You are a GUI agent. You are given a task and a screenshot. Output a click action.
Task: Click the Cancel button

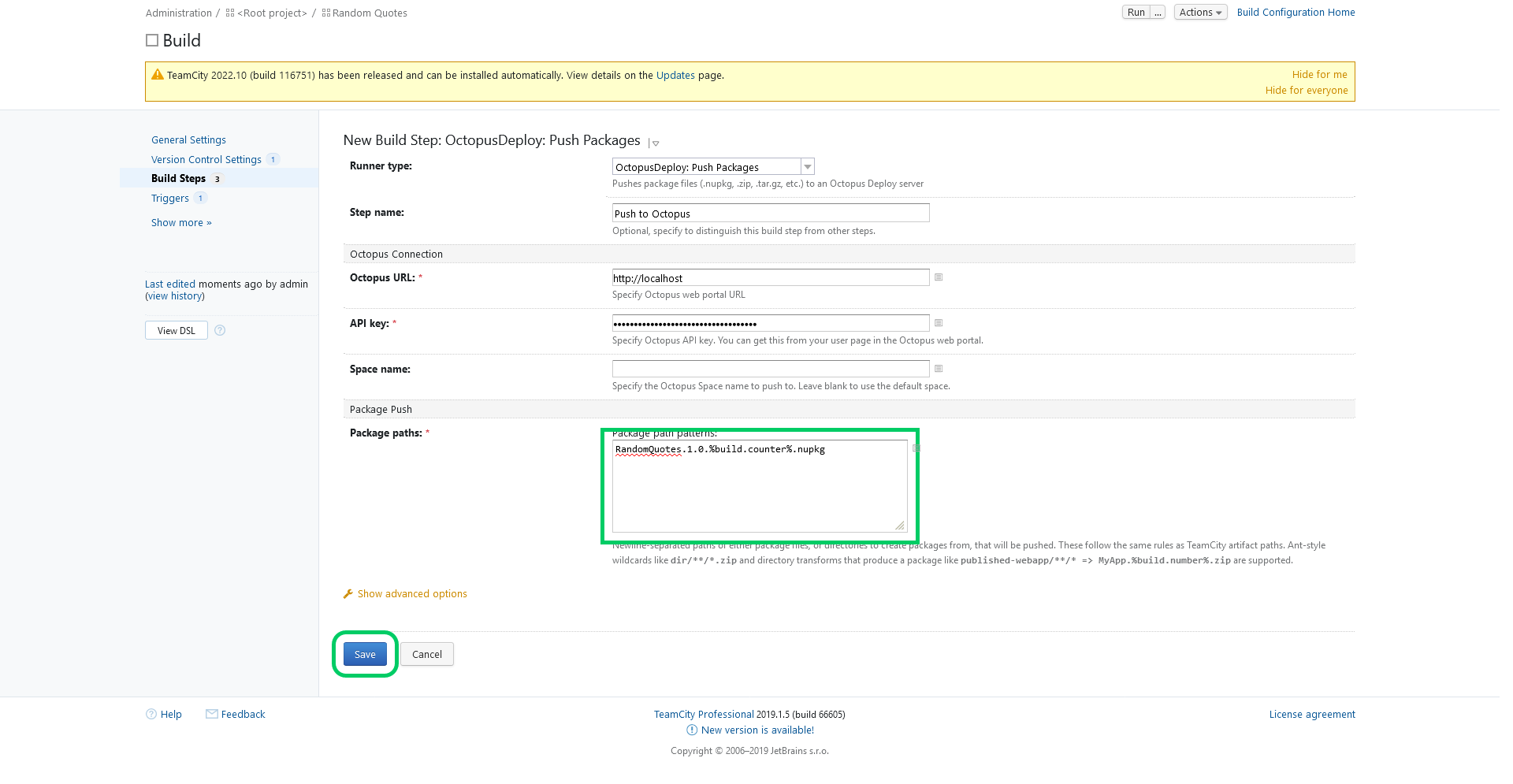click(427, 654)
